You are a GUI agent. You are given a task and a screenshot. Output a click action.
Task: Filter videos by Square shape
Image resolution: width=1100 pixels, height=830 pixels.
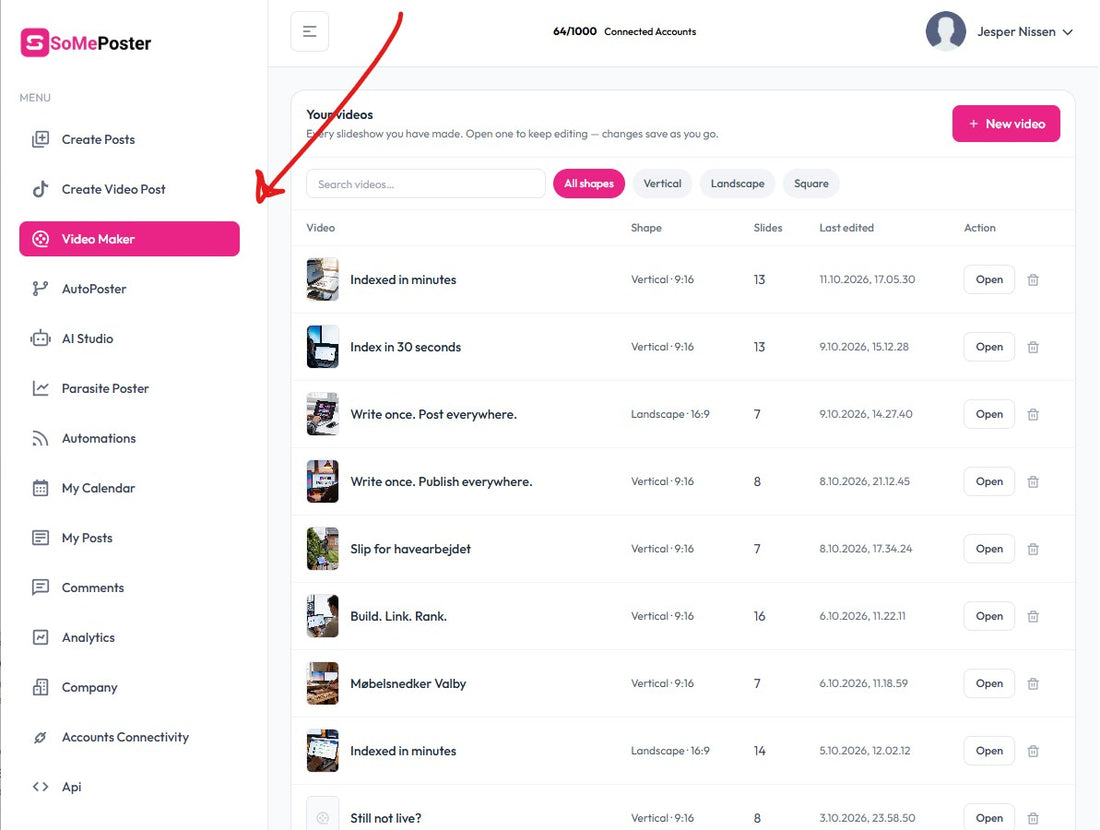pos(811,183)
